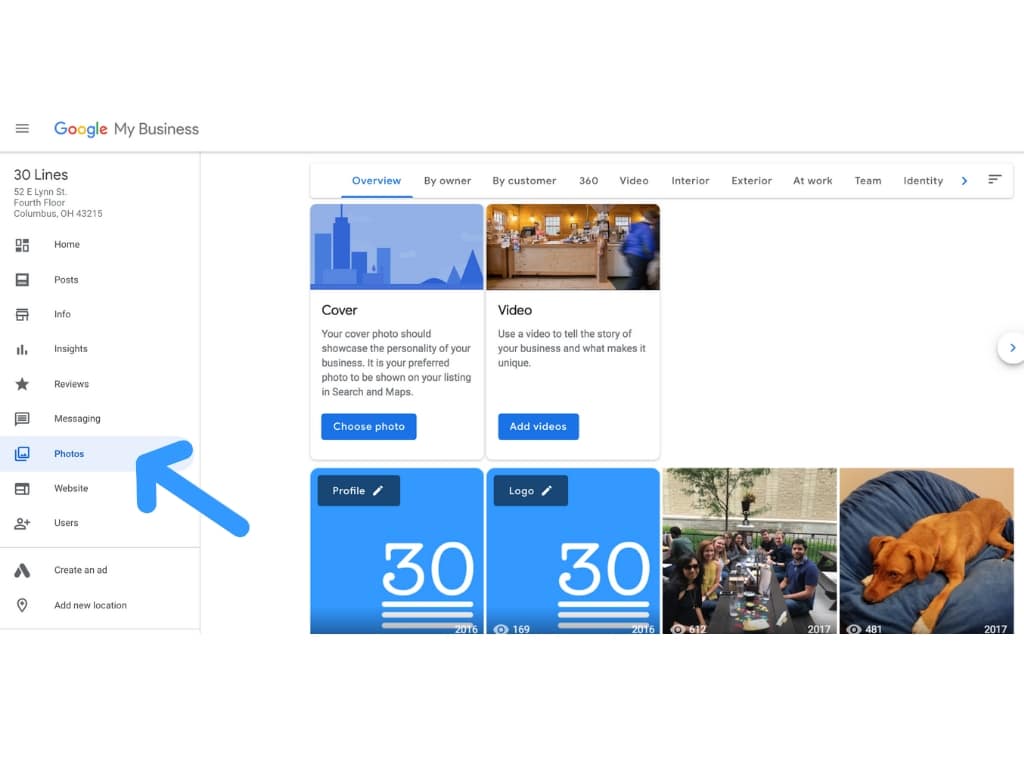Image resolution: width=1024 pixels, height=768 pixels.
Task: Open the At work tab
Action: 812,181
